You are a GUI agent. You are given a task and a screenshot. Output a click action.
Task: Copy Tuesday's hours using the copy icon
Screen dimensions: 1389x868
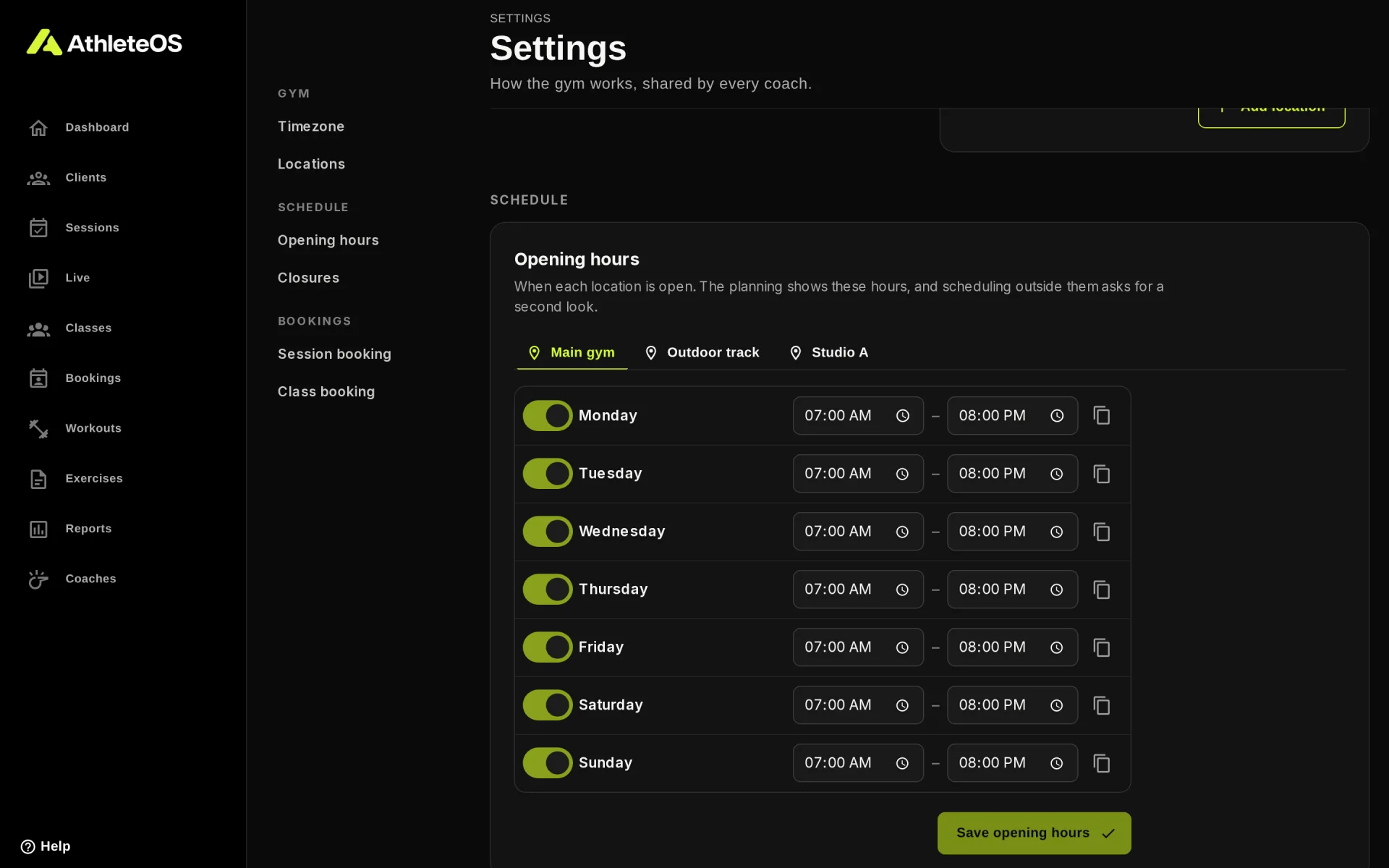coord(1101,474)
